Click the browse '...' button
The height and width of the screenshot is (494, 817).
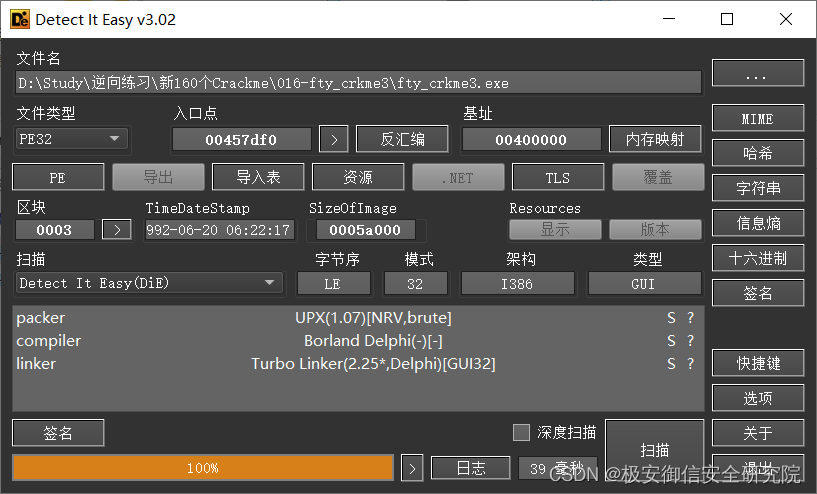click(758, 73)
